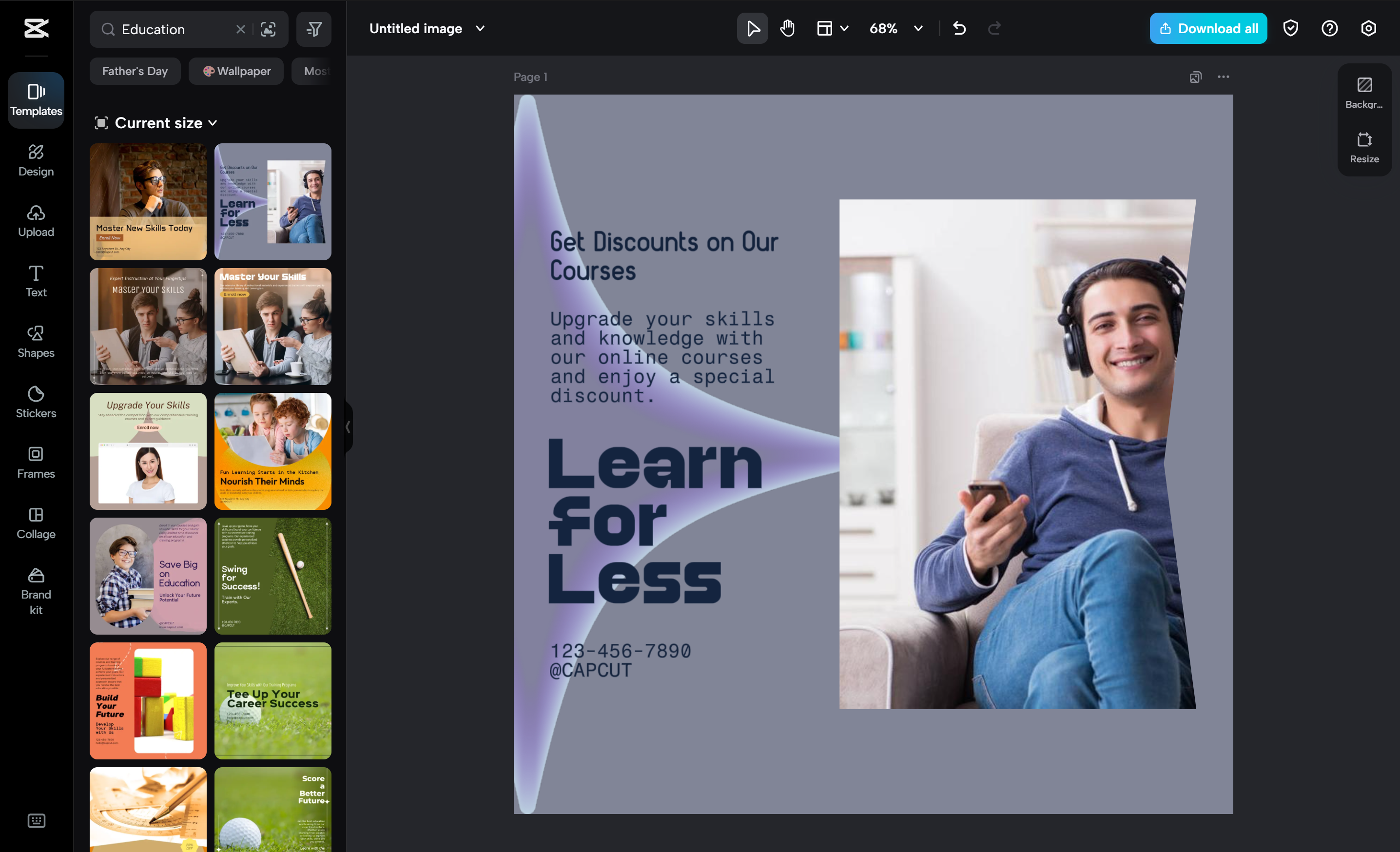Click the duplicate page icon
The image size is (1400, 852).
click(1195, 77)
